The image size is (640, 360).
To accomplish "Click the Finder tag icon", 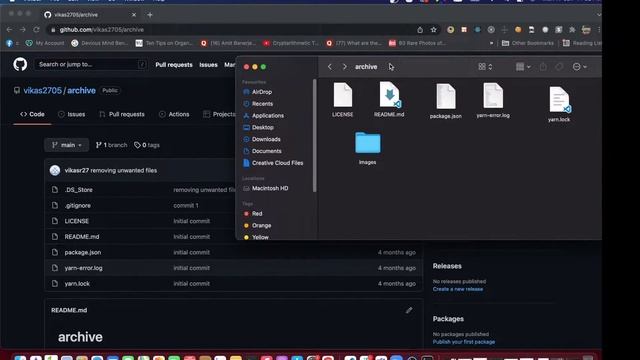I will [559, 67].
